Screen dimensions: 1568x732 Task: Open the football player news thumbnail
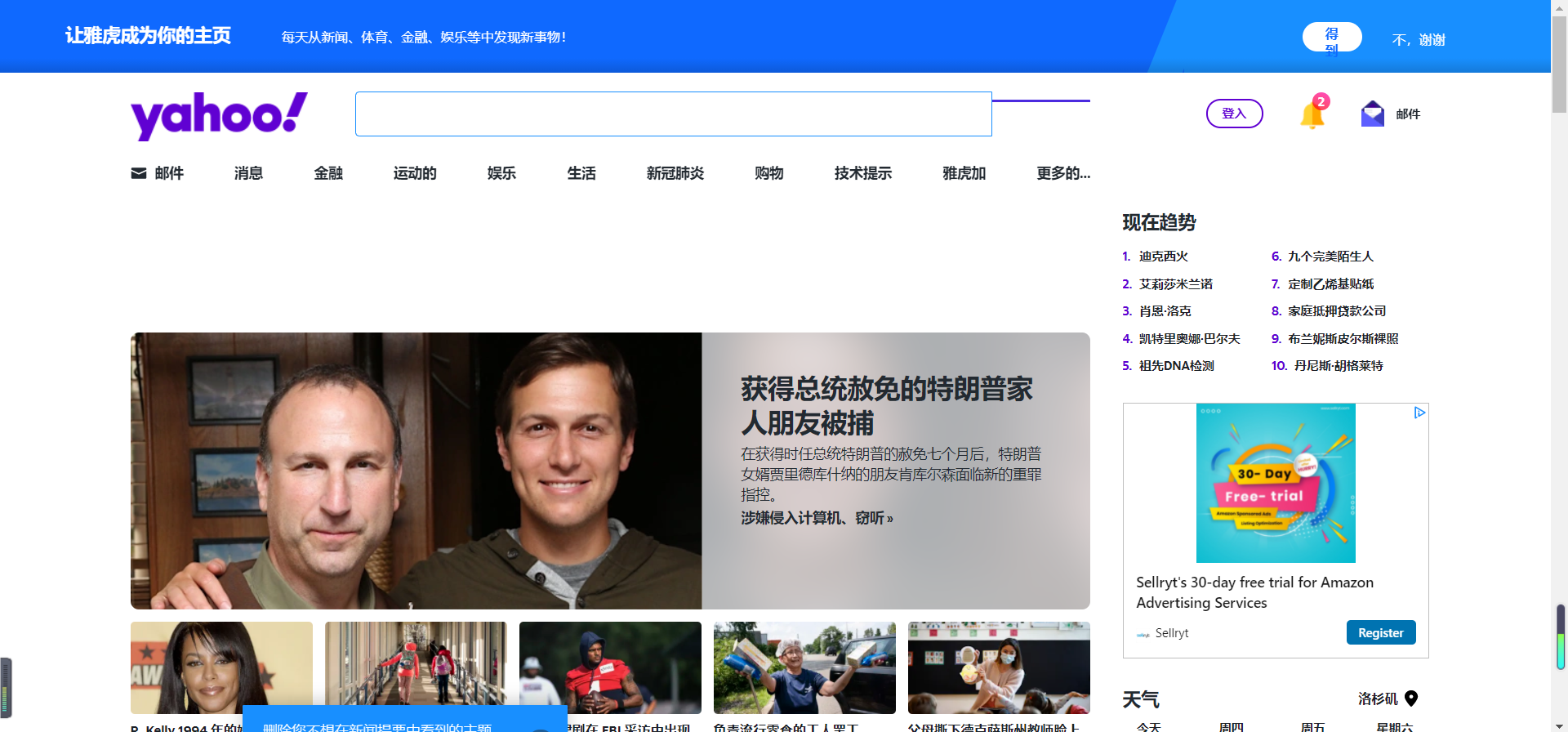(610, 667)
